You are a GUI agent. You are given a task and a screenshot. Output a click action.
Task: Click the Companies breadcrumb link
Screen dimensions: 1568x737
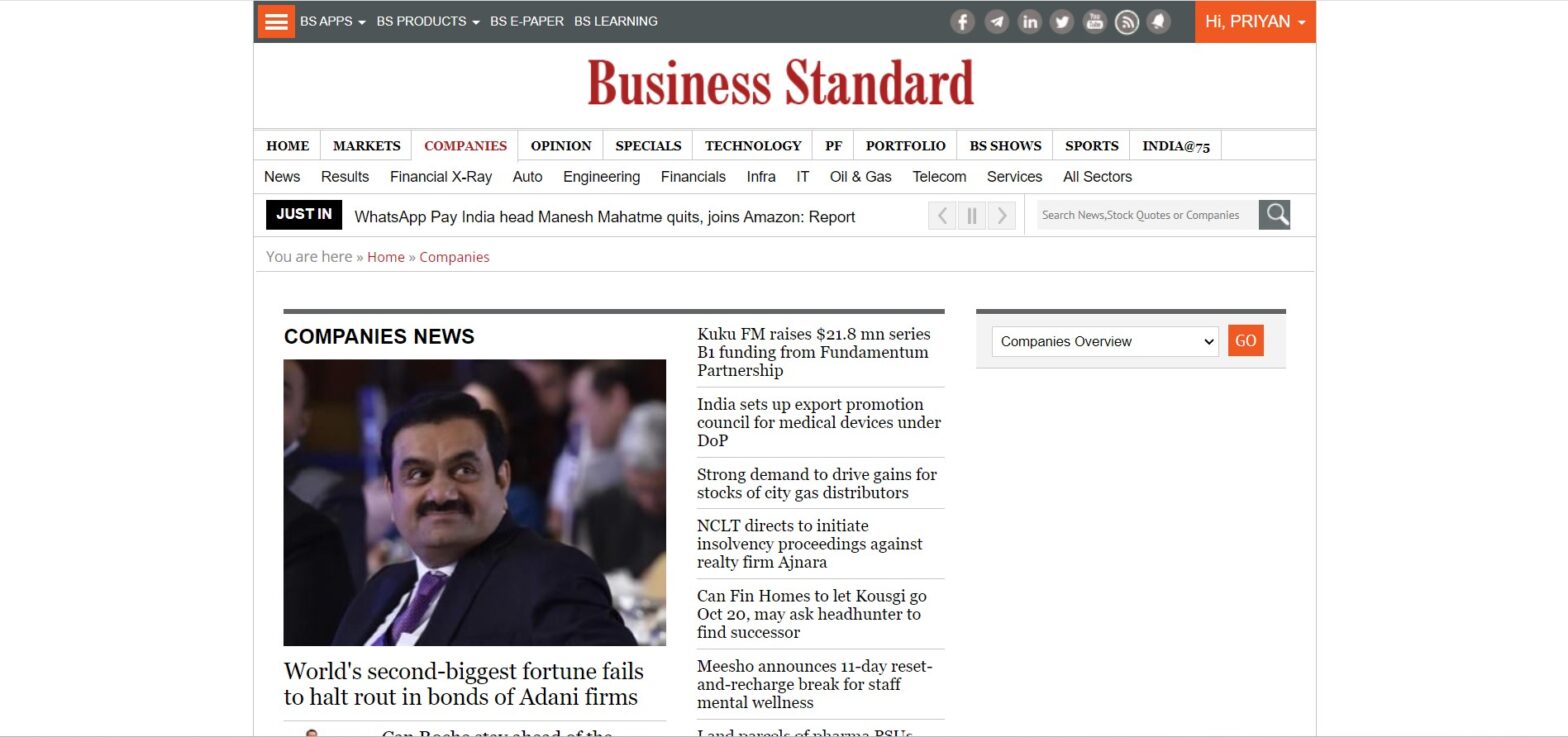(454, 257)
